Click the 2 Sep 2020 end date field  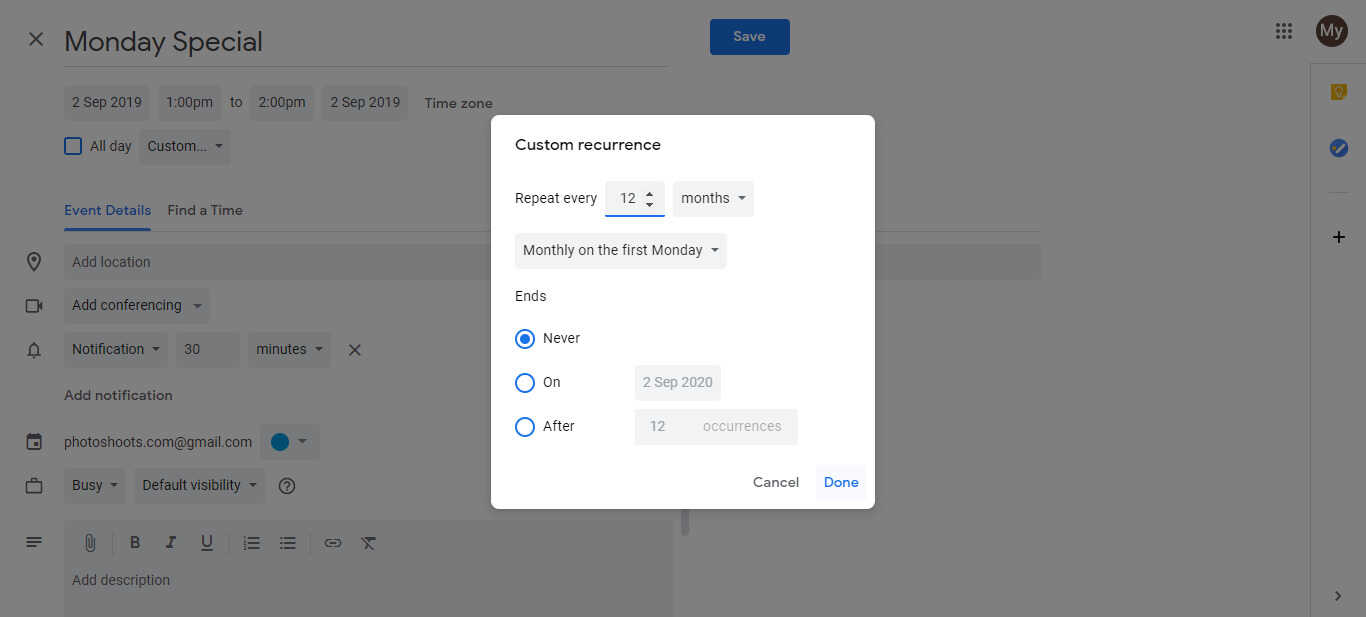pyautogui.click(x=678, y=383)
